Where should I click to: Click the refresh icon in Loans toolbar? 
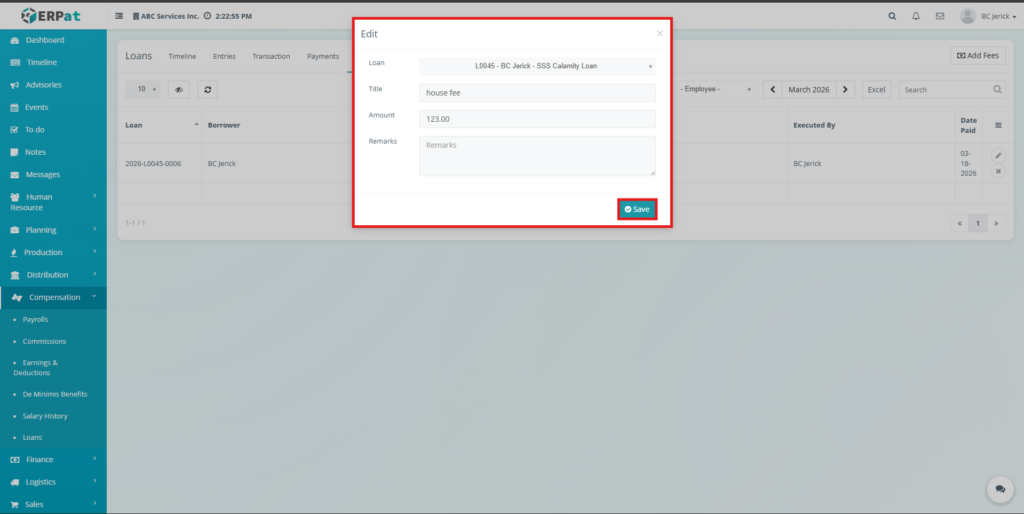tap(208, 89)
